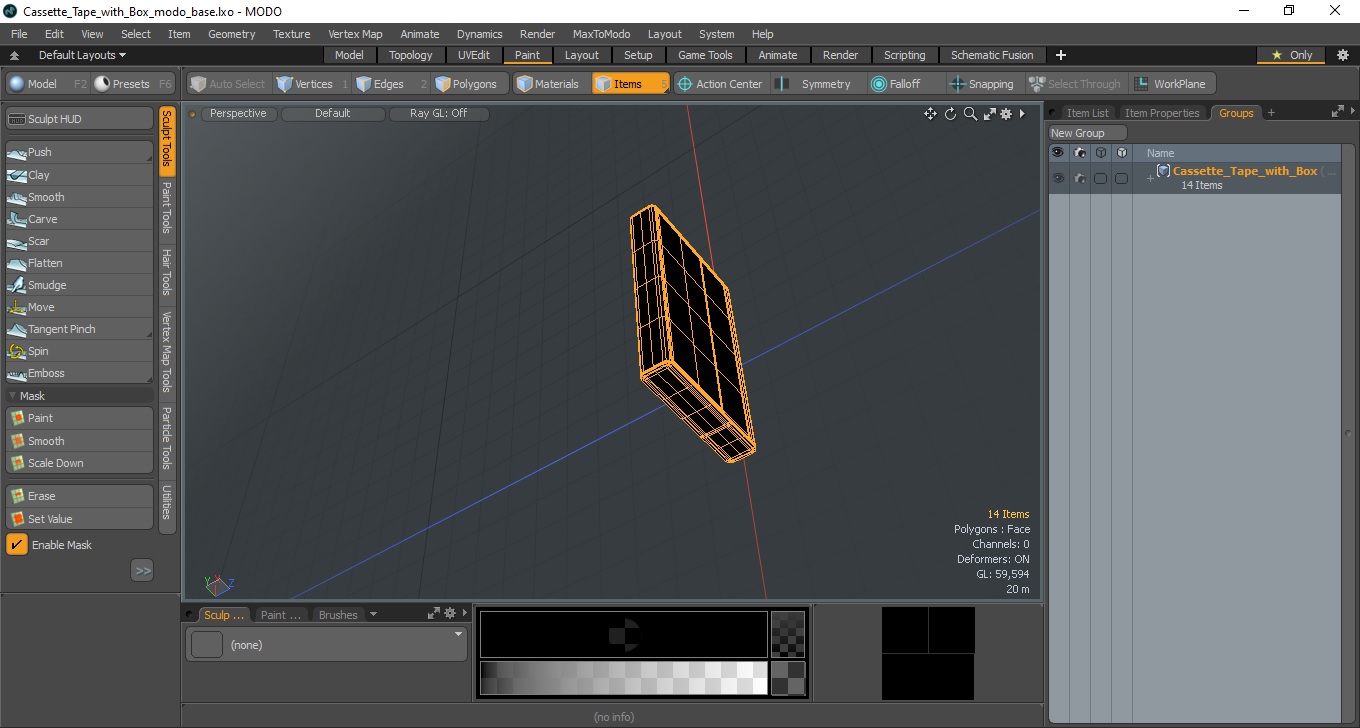
Task: Switch to the UVEdit layout tab
Action: tap(474, 55)
